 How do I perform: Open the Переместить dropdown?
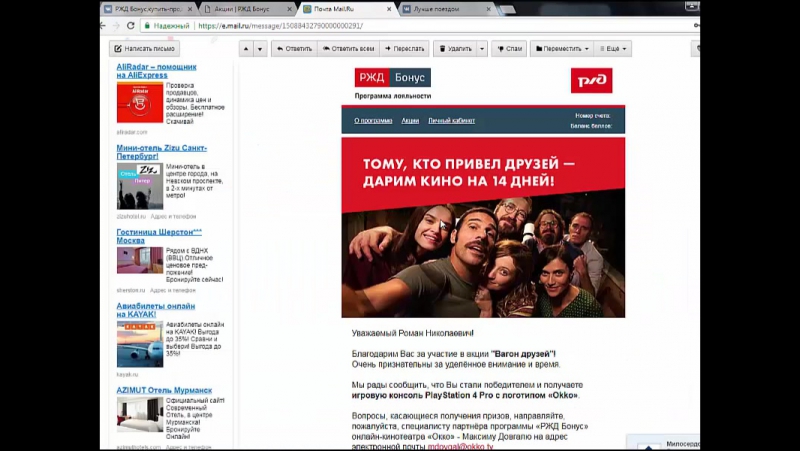[x=561, y=48]
